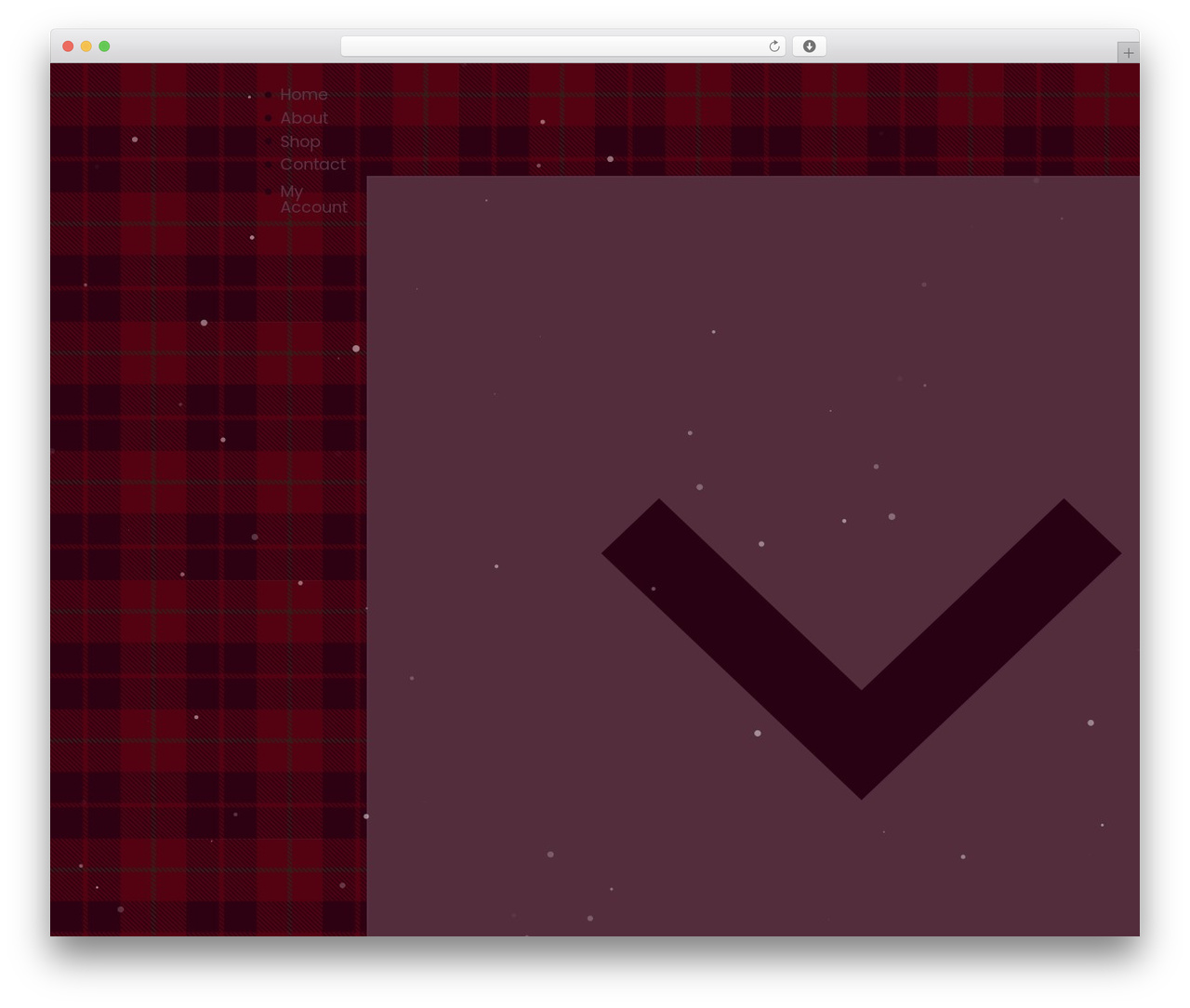Open a new browser tab
Image resolution: width=1190 pixels, height=1008 pixels.
[1128, 53]
